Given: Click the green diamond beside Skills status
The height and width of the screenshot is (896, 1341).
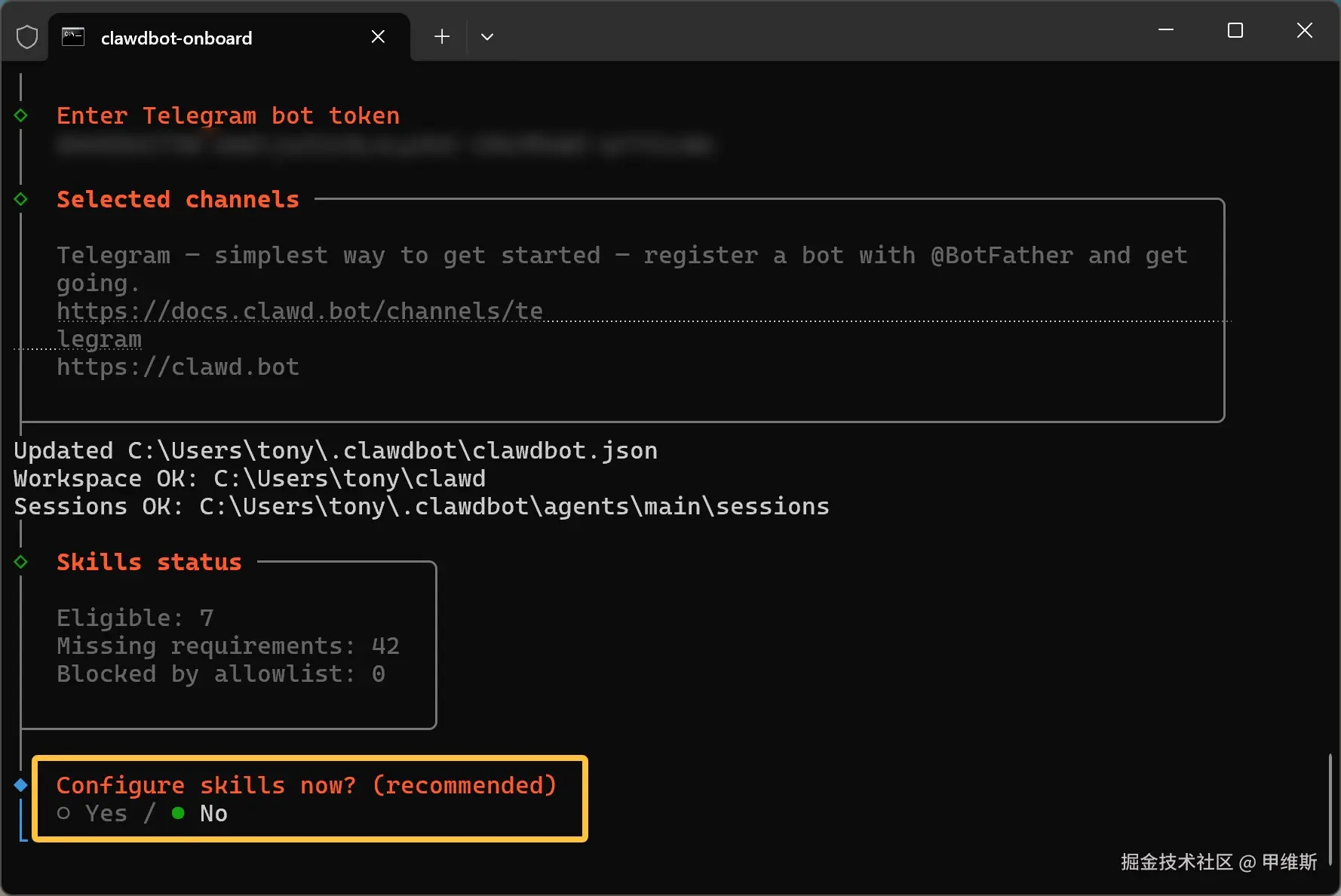Looking at the screenshot, I should [x=21, y=562].
